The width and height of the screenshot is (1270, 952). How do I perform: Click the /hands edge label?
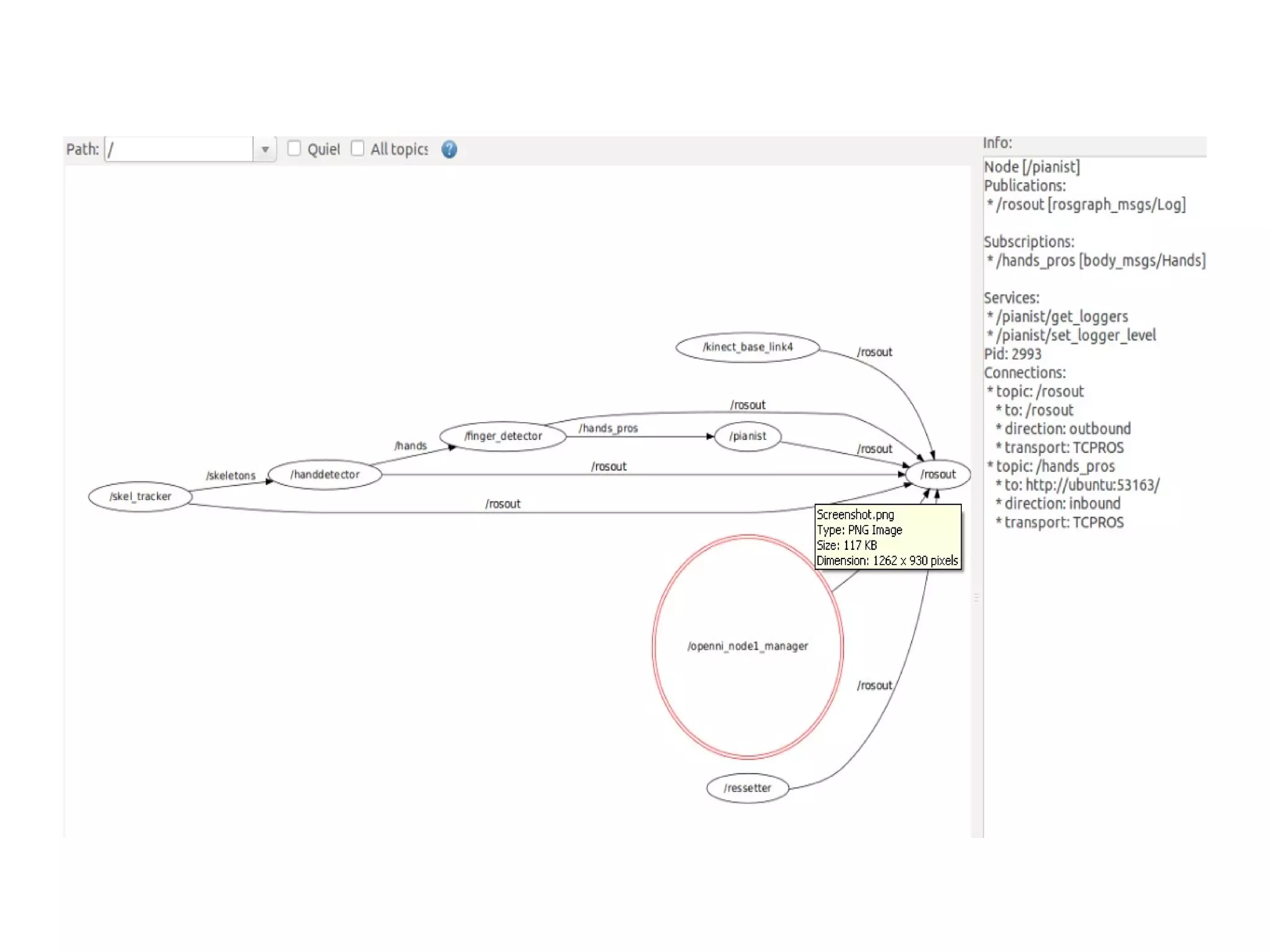[411, 446]
